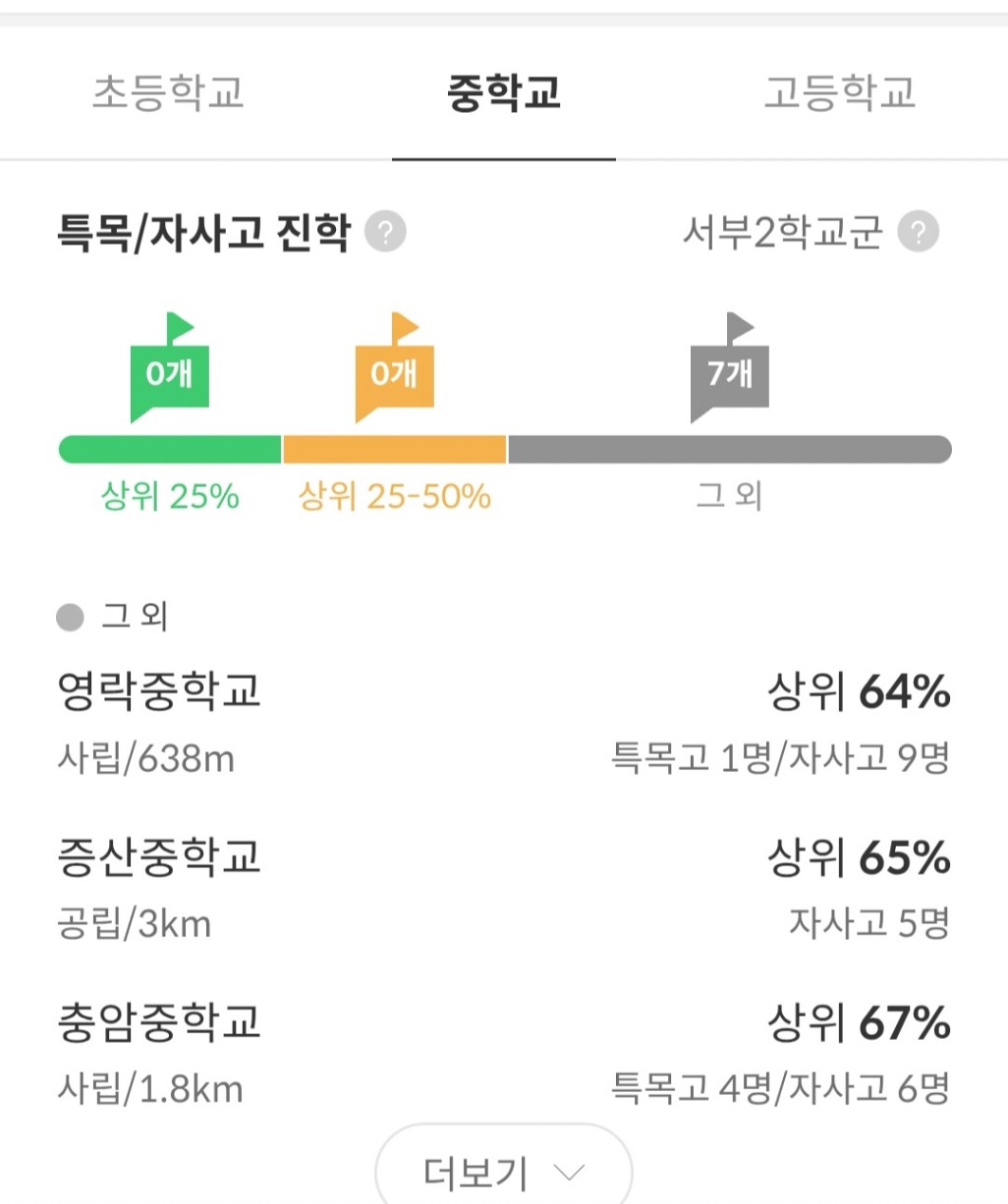Select the 중학교 tab
The height and width of the screenshot is (1204, 1008).
click(504, 92)
